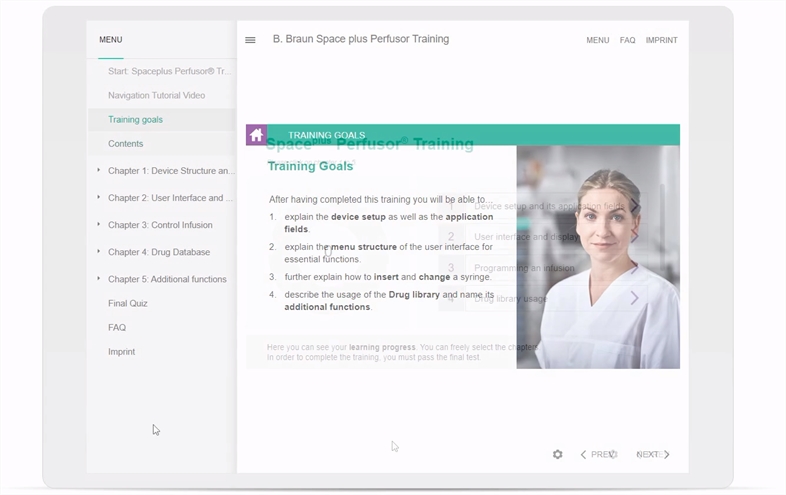The width and height of the screenshot is (786, 495).
Task: Go to next page with NEXT
Action: [x=653, y=454]
